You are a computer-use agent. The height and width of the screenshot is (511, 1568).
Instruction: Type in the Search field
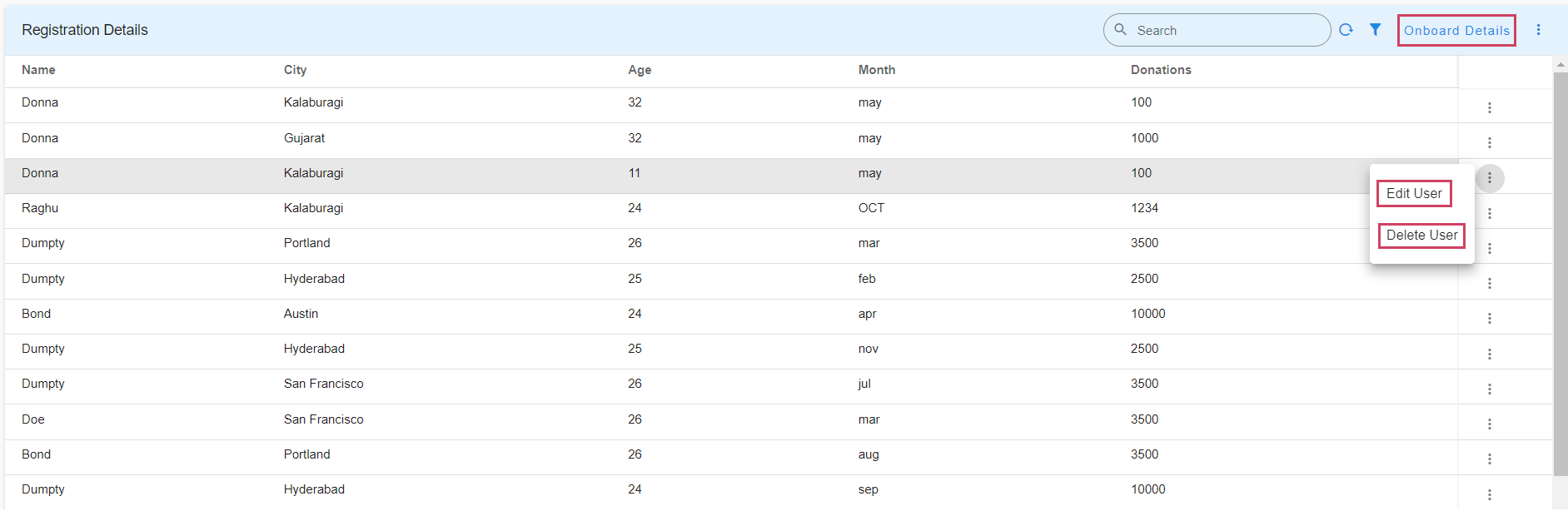tap(1224, 31)
